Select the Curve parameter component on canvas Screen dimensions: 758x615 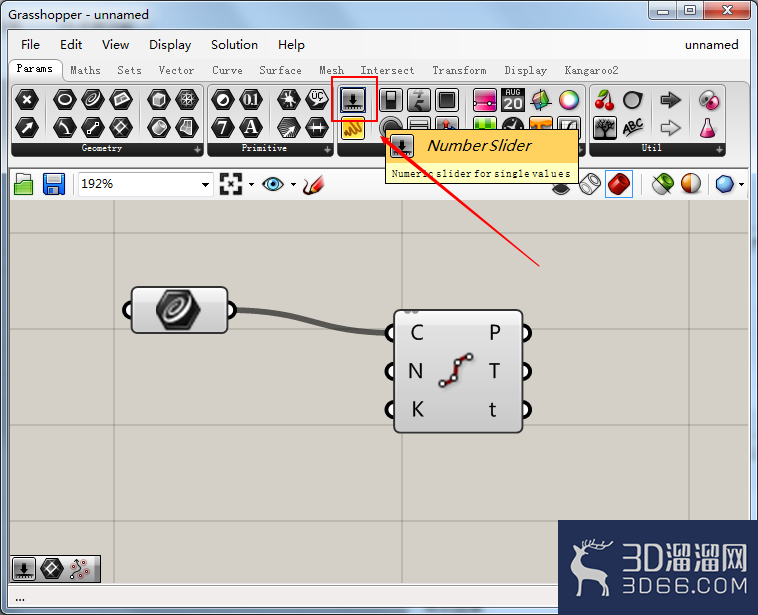pos(179,310)
